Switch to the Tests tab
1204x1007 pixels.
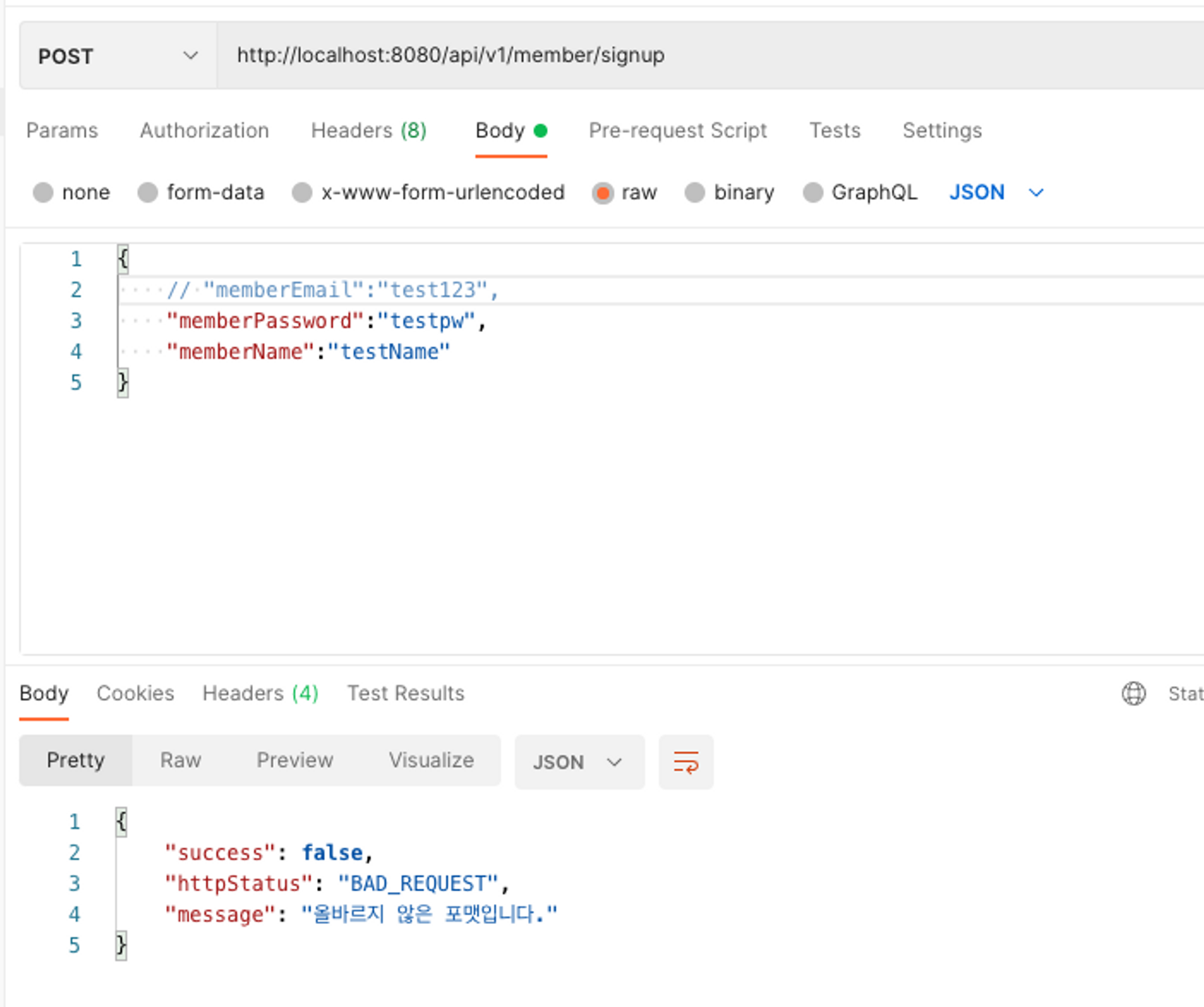(834, 131)
